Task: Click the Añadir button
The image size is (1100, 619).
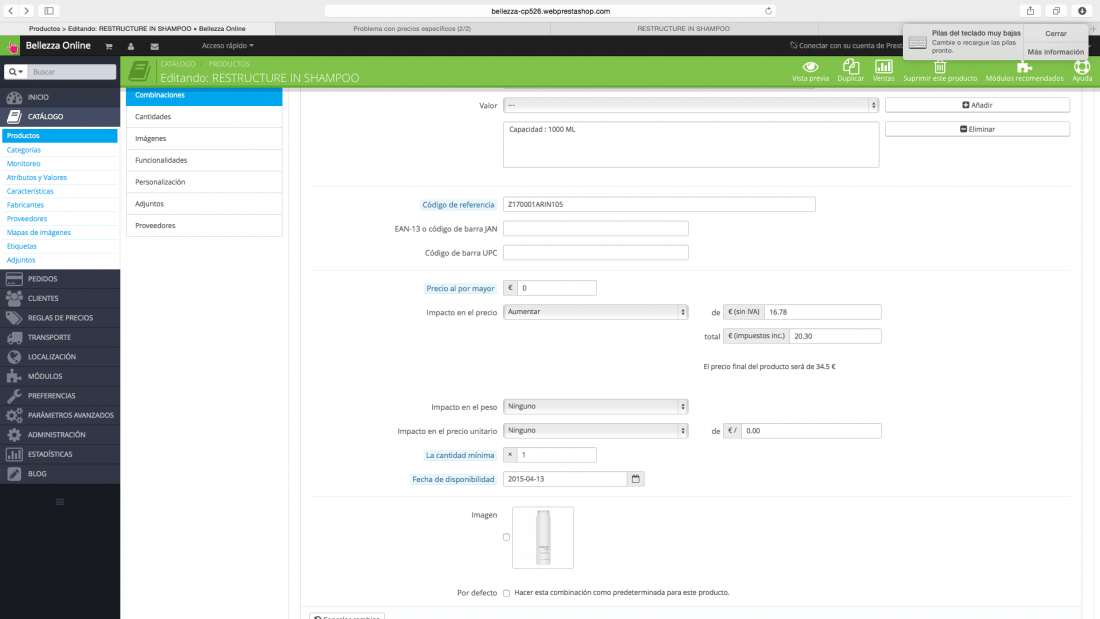Action: [x=977, y=105]
